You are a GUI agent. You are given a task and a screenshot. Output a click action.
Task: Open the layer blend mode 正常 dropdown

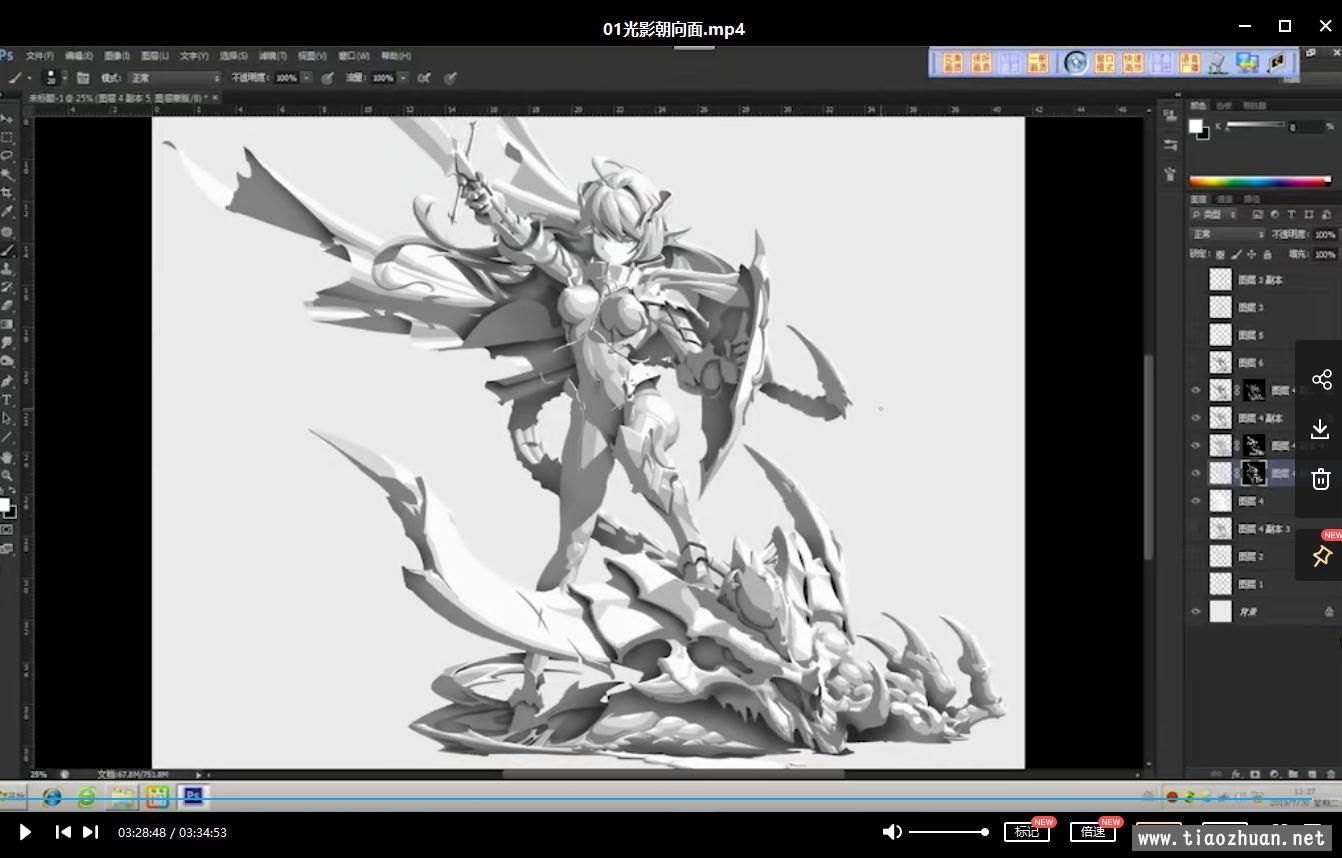click(x=1227, y=234)
